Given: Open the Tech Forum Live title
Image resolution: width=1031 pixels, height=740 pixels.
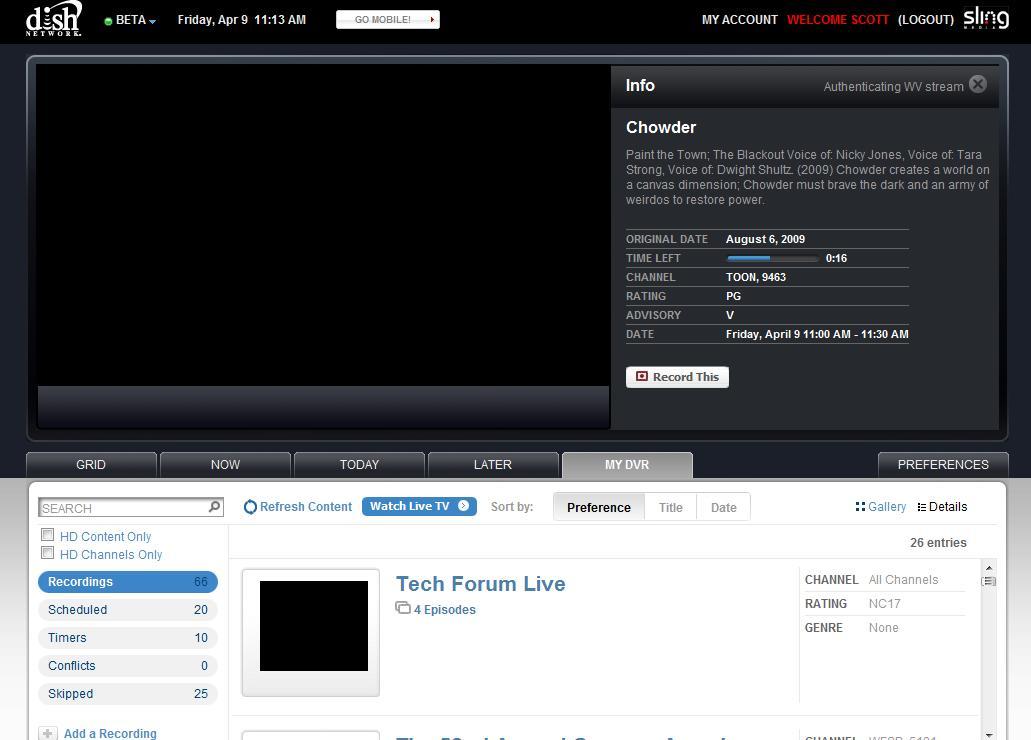Looking at the screenshot, I should pyautogui.click(x=481, y=584).
